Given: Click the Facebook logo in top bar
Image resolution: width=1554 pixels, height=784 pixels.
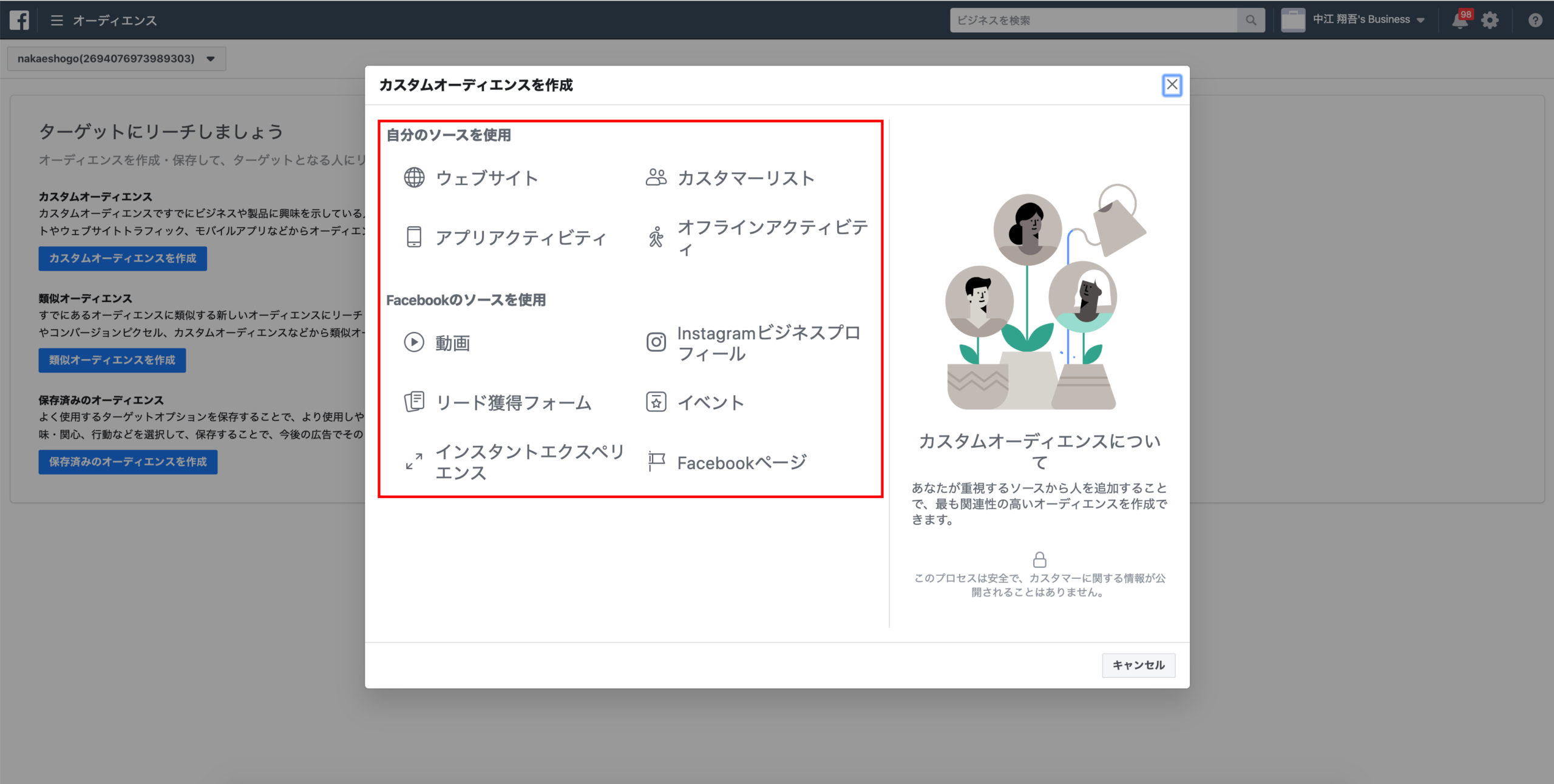Looking at the screenshot, I should coord(19,20).
